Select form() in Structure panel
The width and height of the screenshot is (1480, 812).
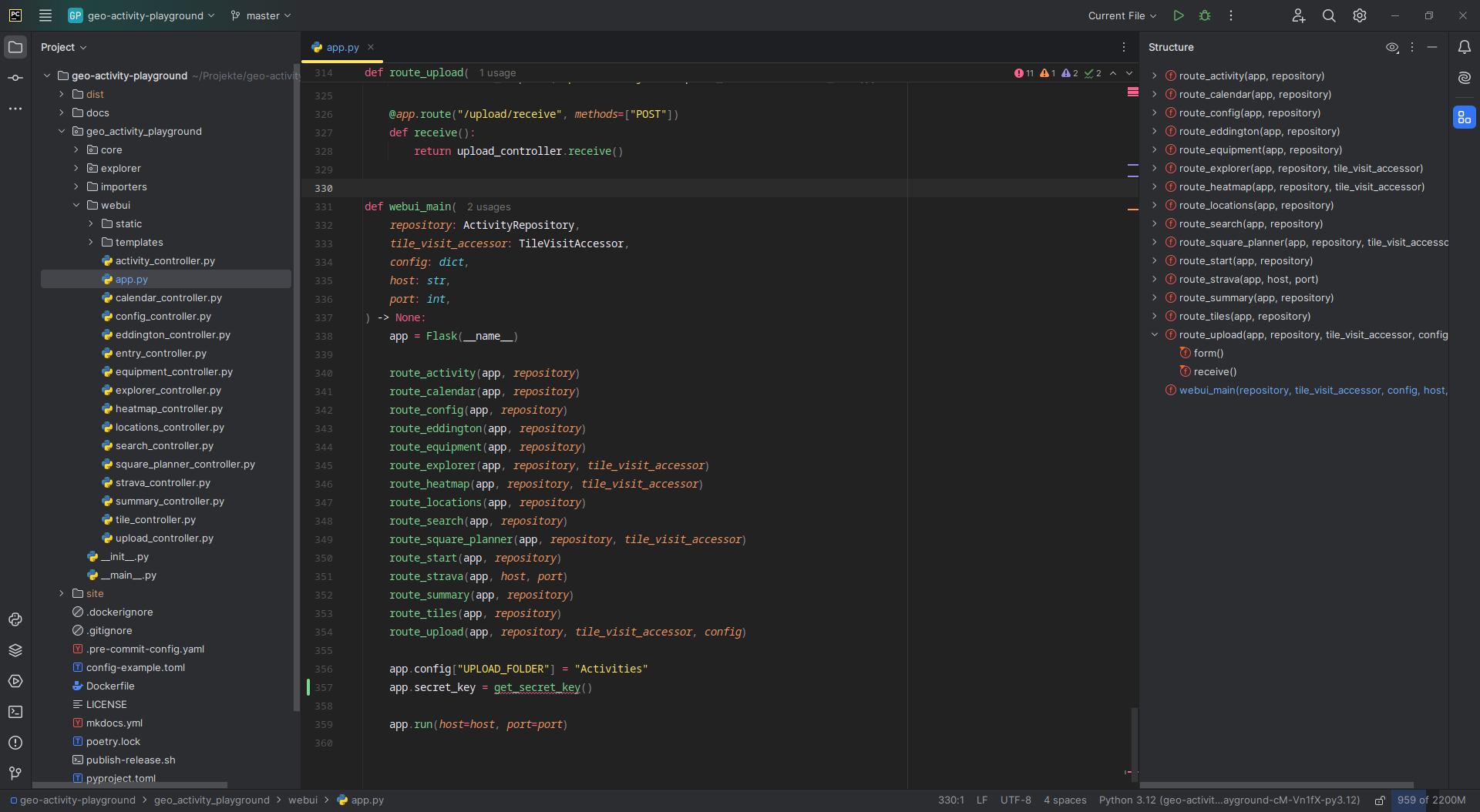click(1208, 353)
